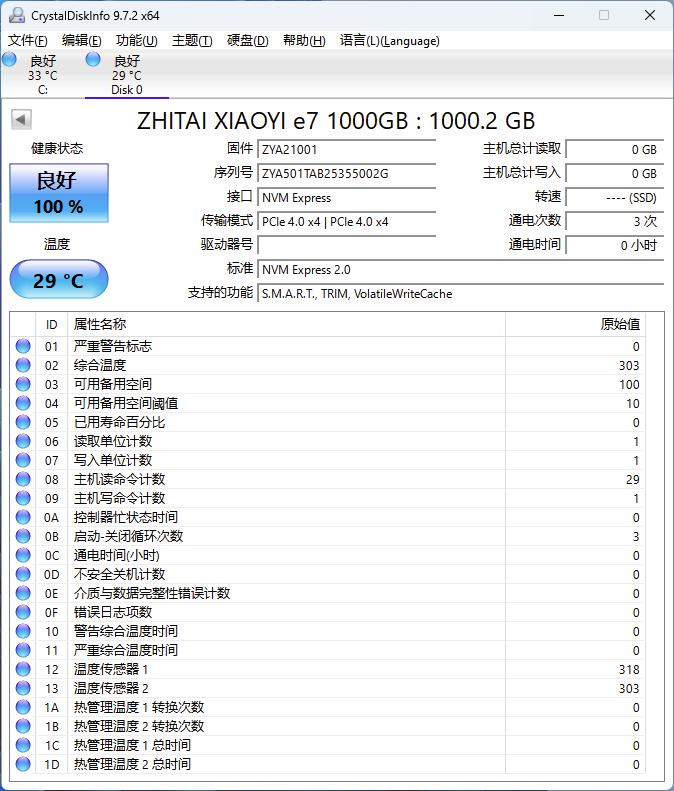674x791 pixels.
Task: Open the 功能(U) menu
Action: coord(136,40)
